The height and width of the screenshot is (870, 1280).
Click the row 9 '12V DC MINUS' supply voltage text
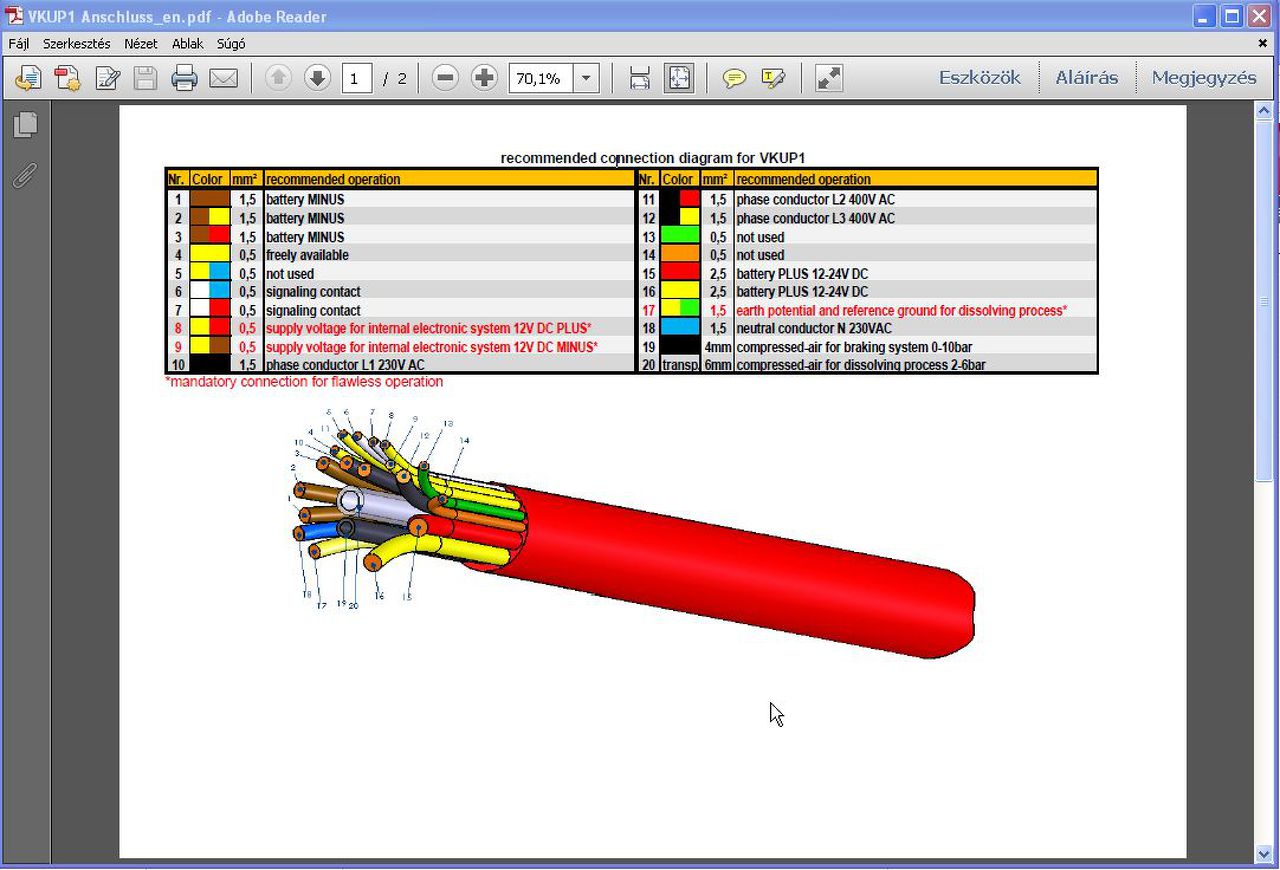432,347
